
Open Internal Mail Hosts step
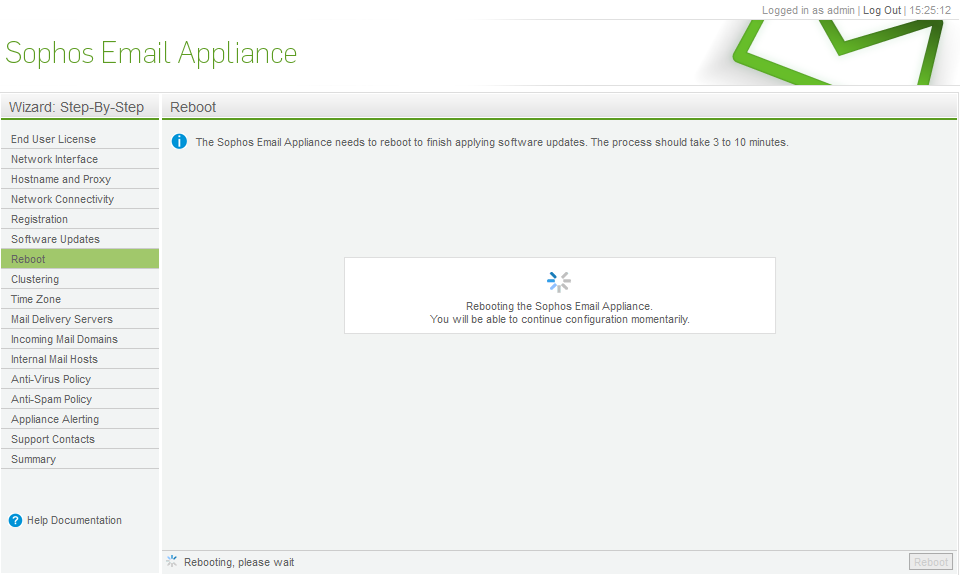click(80, 359)
